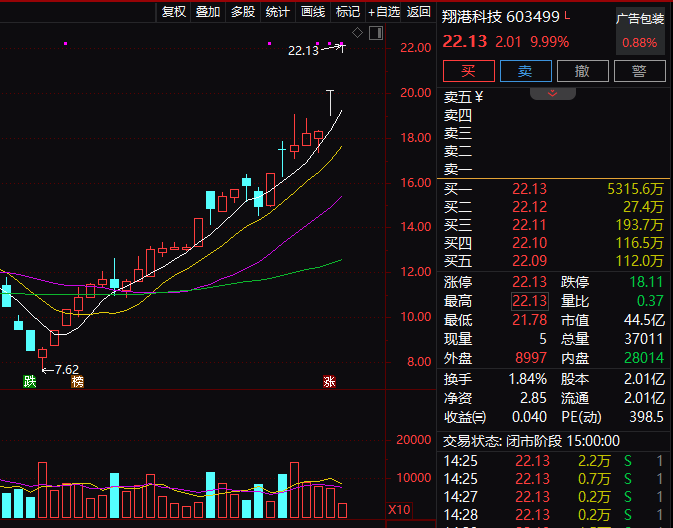
Task: Click the 警 alert button
Action: [640, 71]
